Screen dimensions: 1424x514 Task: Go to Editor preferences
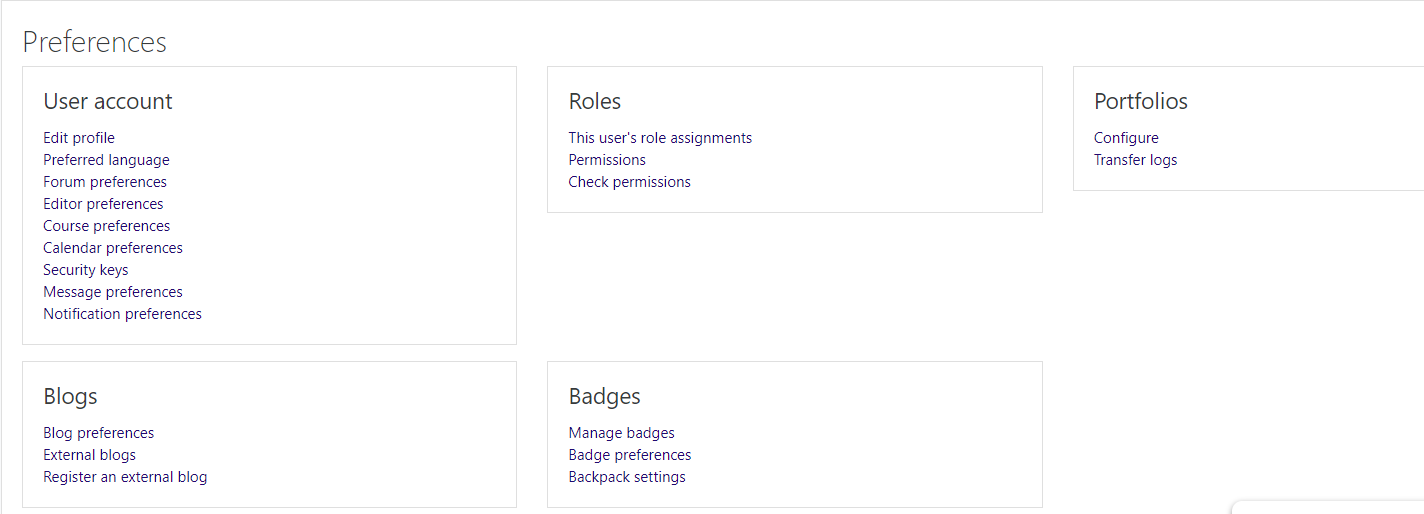[x=103, y=204]
